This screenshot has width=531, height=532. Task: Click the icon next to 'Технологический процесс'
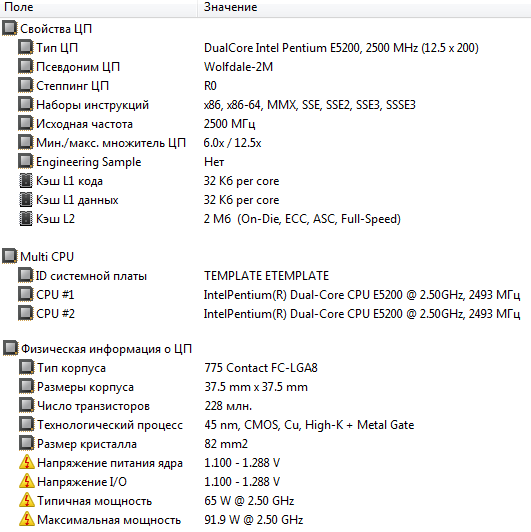tap(26, 424)
